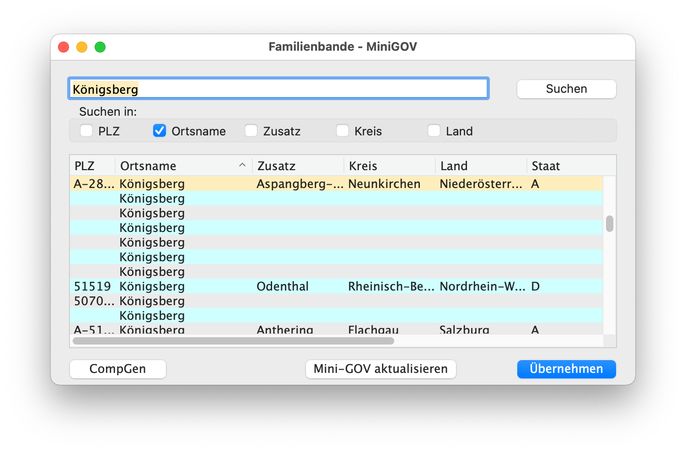The width and height of the screenshot is (686, 452).
Task: Click the Staat column header
Action: click(560, 166)
